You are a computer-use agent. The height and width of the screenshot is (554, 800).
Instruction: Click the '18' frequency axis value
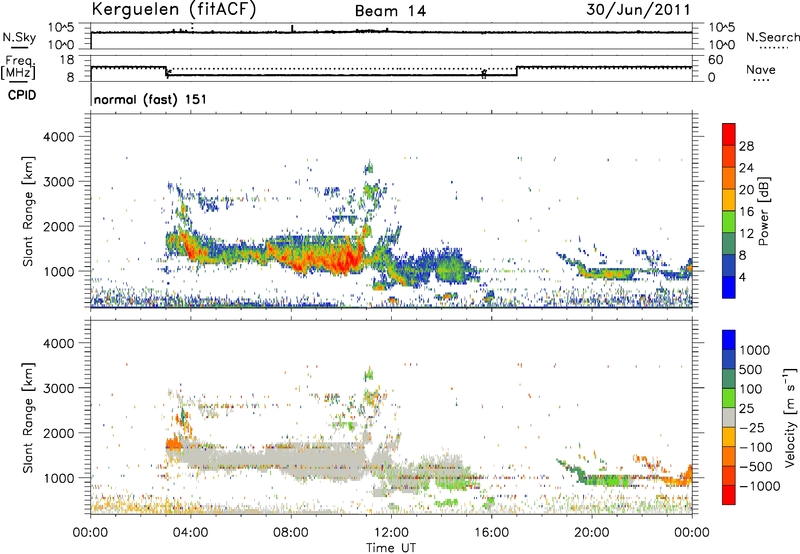coord(67,60)
